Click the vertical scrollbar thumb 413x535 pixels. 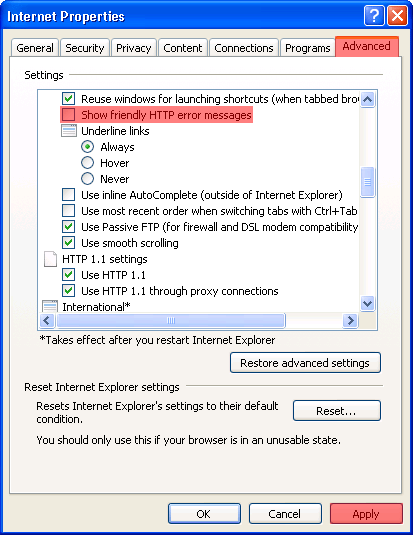click(x=368, y=182)
